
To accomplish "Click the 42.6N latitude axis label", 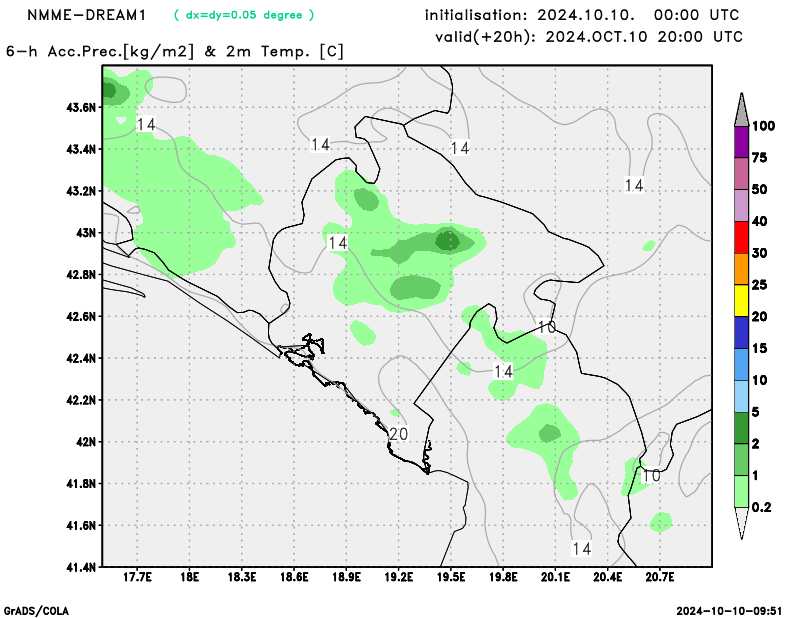I will click(x=81, y=316).
